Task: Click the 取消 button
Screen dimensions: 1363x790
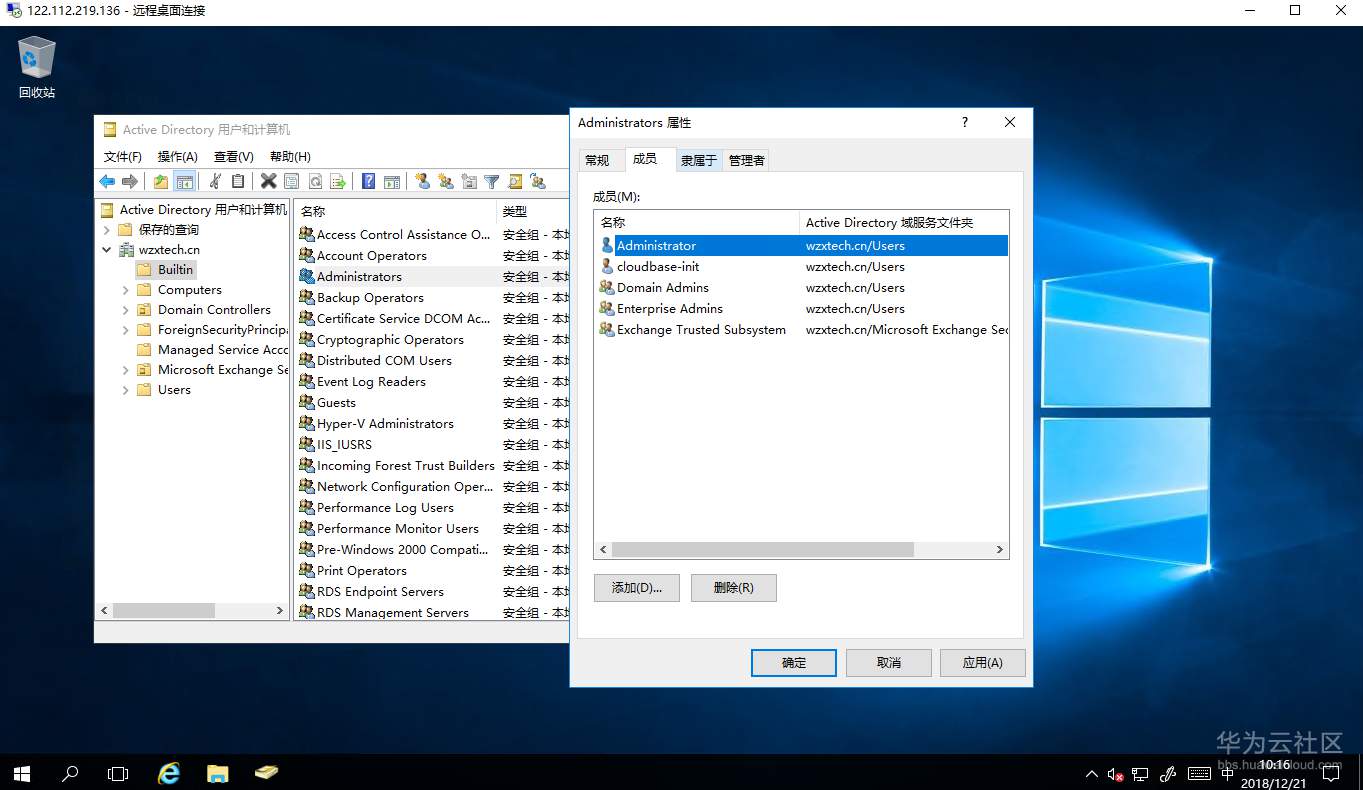Action: click(x=889, y=663)
